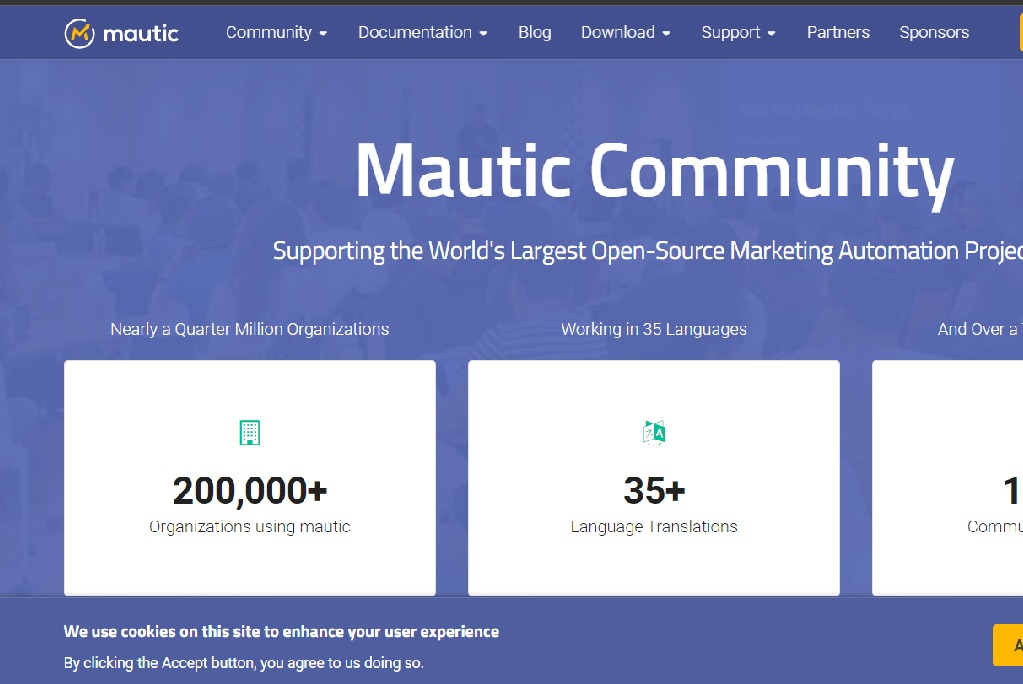The height and width of the screenshot is (684, 1023).
Task: Open the Download dropdown menu
Action: [x=626, y=32]
